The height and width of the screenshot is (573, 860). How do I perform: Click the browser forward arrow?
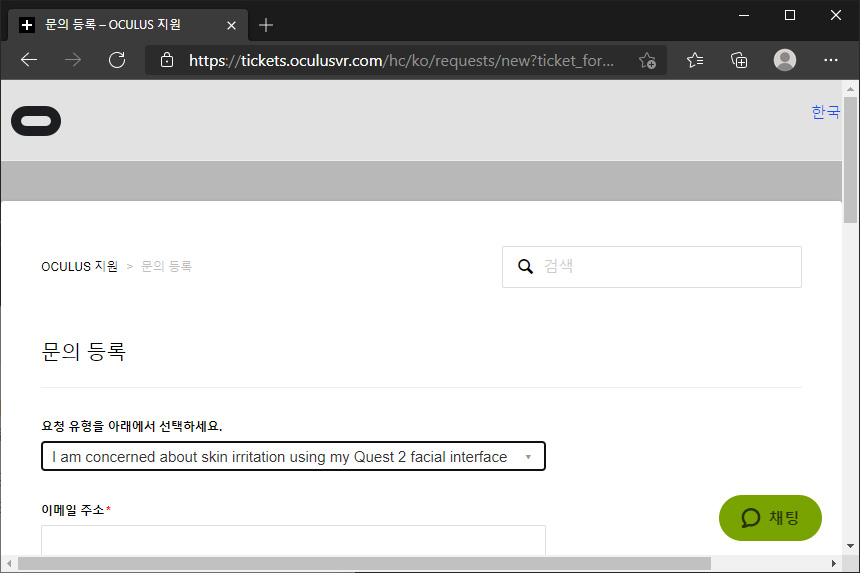point(72,60)
